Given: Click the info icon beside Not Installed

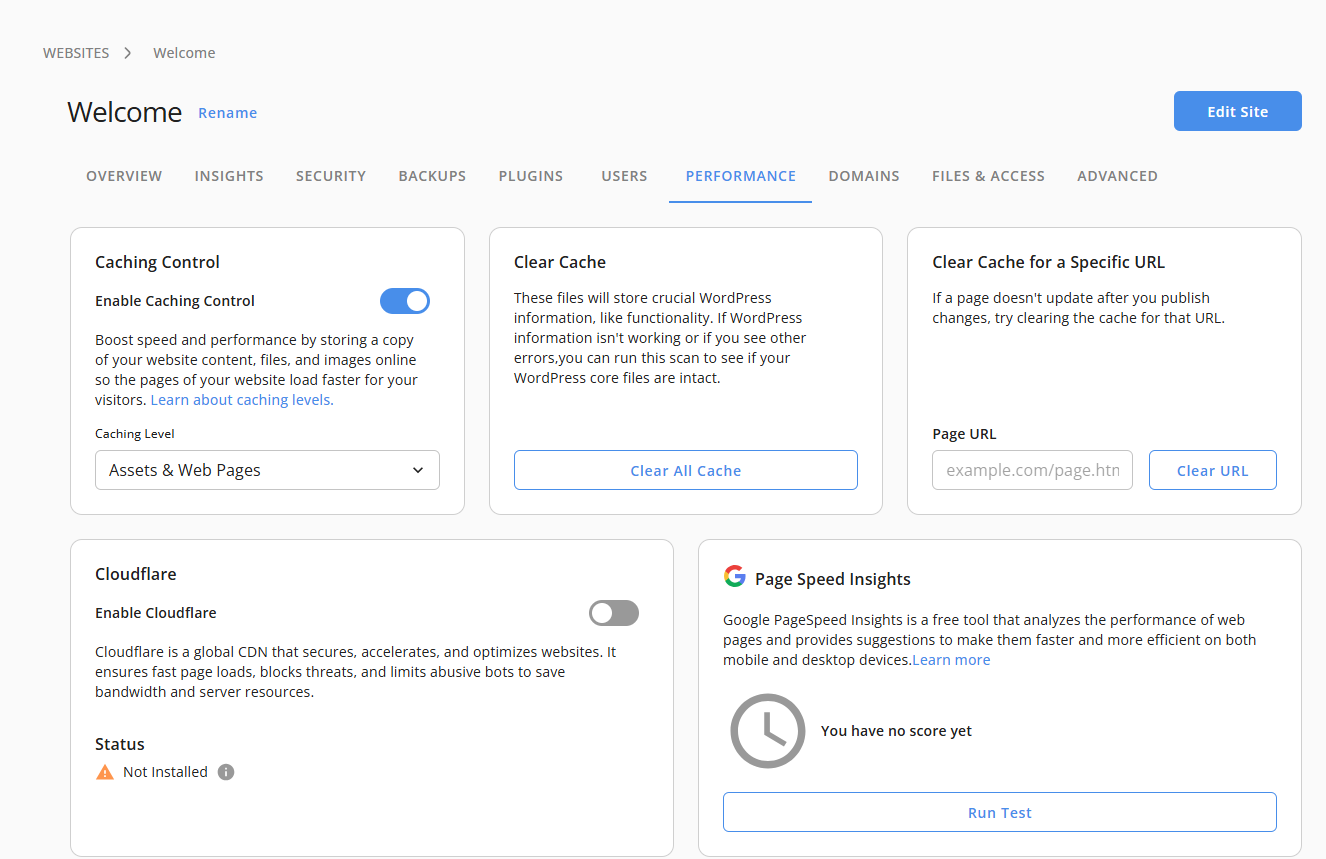Looking at the screenshot, I should (226, 772).
